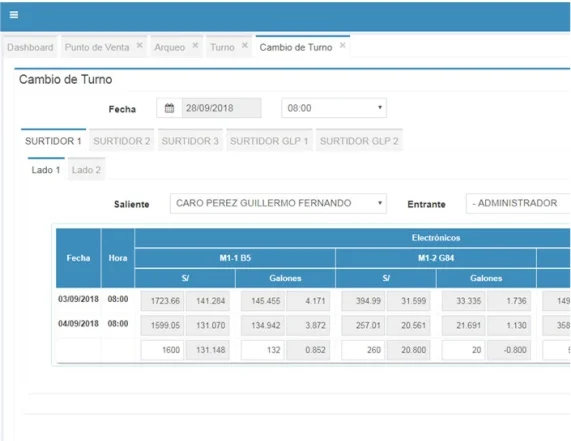Click the 132 Galones input field
The image size is (571, 441).
[263, 350]
